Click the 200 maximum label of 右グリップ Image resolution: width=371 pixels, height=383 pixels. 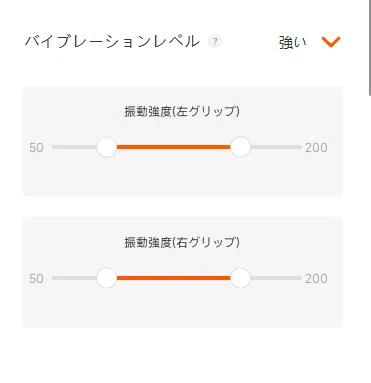click(316, 278)
